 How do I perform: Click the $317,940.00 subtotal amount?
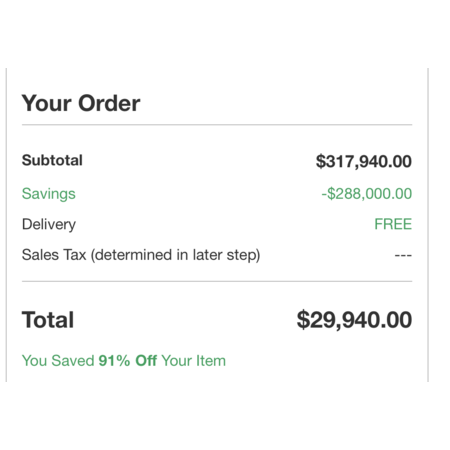364,162
